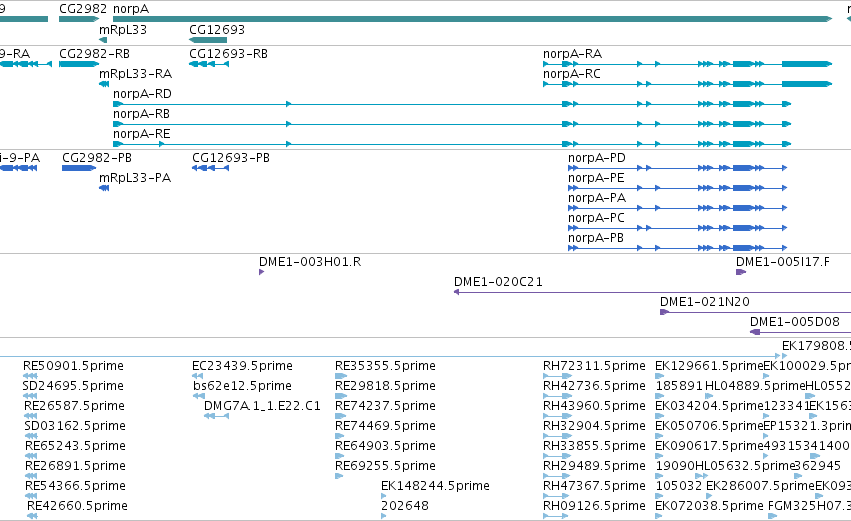The height and width of the screenshot is (521, 851).
Task: Open the norpA-RA transcript label
Action: [572, 54]
